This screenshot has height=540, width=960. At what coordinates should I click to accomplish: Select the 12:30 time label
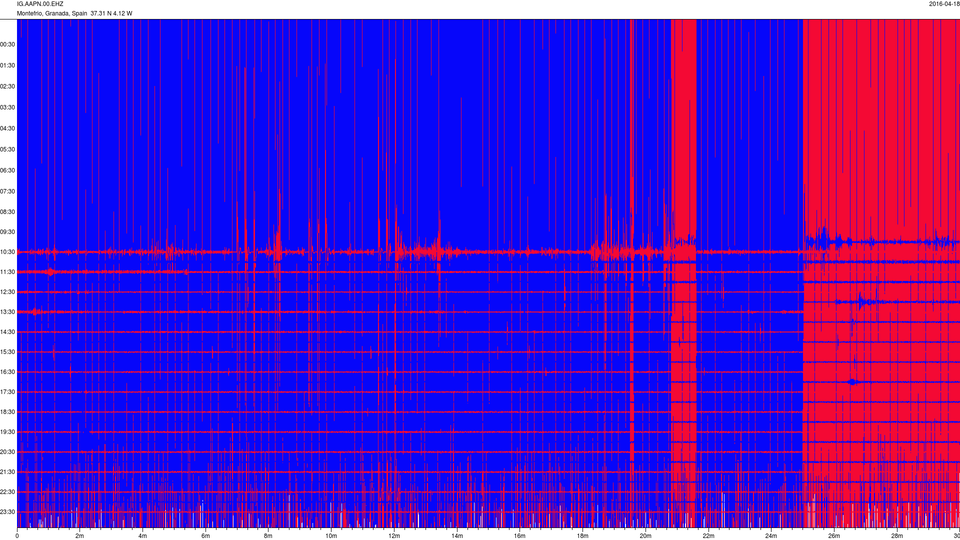tap(7, 292)
